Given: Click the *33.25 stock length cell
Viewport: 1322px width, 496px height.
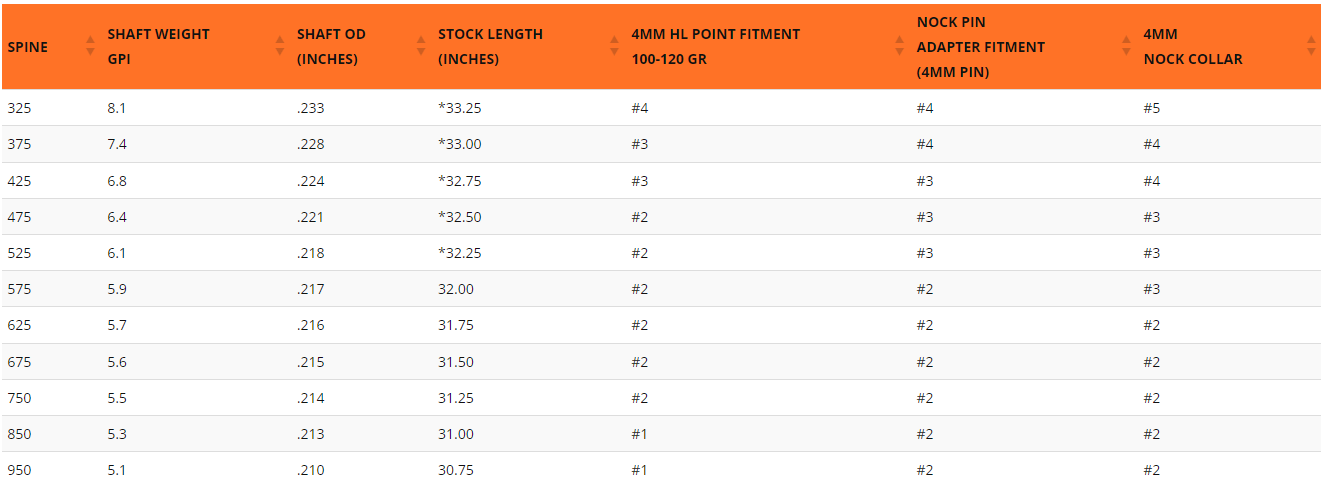Looking at the screenshot, I should 460,108.
